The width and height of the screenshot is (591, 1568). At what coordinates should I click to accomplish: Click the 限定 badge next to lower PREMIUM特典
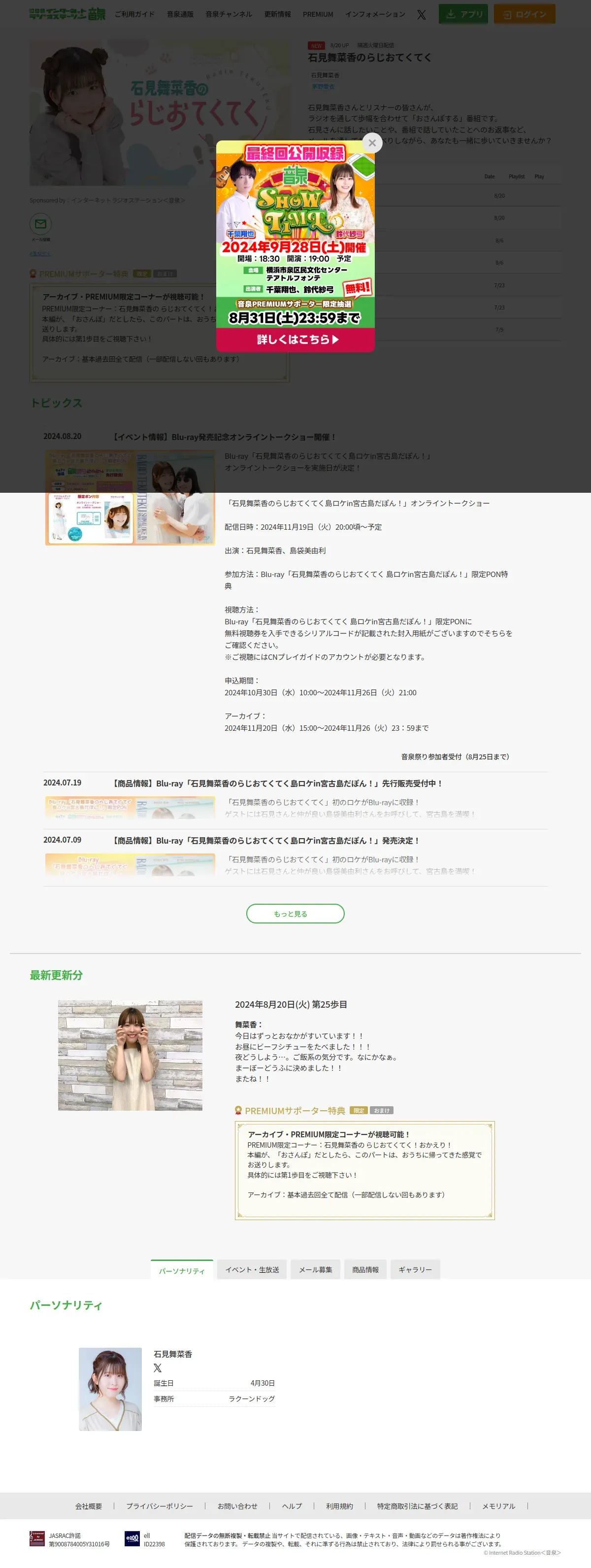point(359,1111)
